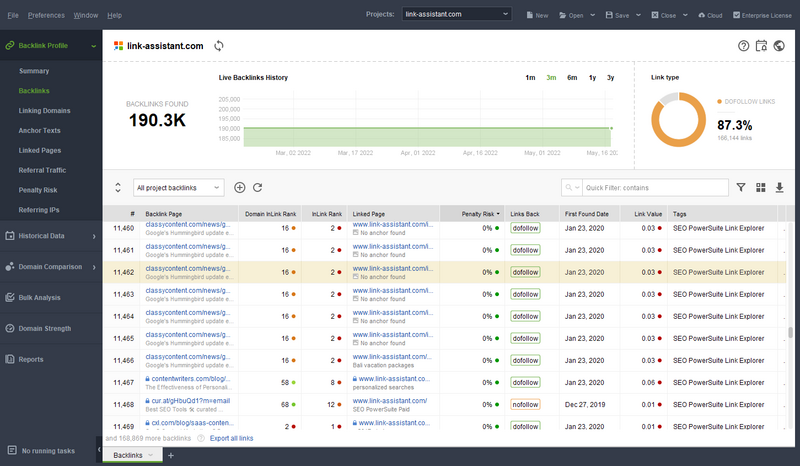This screenshot has height=466, width=800.
Task: Click the download export icon
Action: point(780,187)
